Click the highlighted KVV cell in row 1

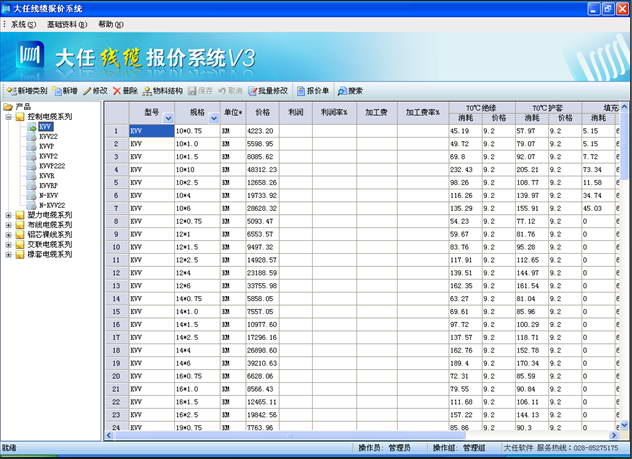pyautogui.click(x=152, y=131)
